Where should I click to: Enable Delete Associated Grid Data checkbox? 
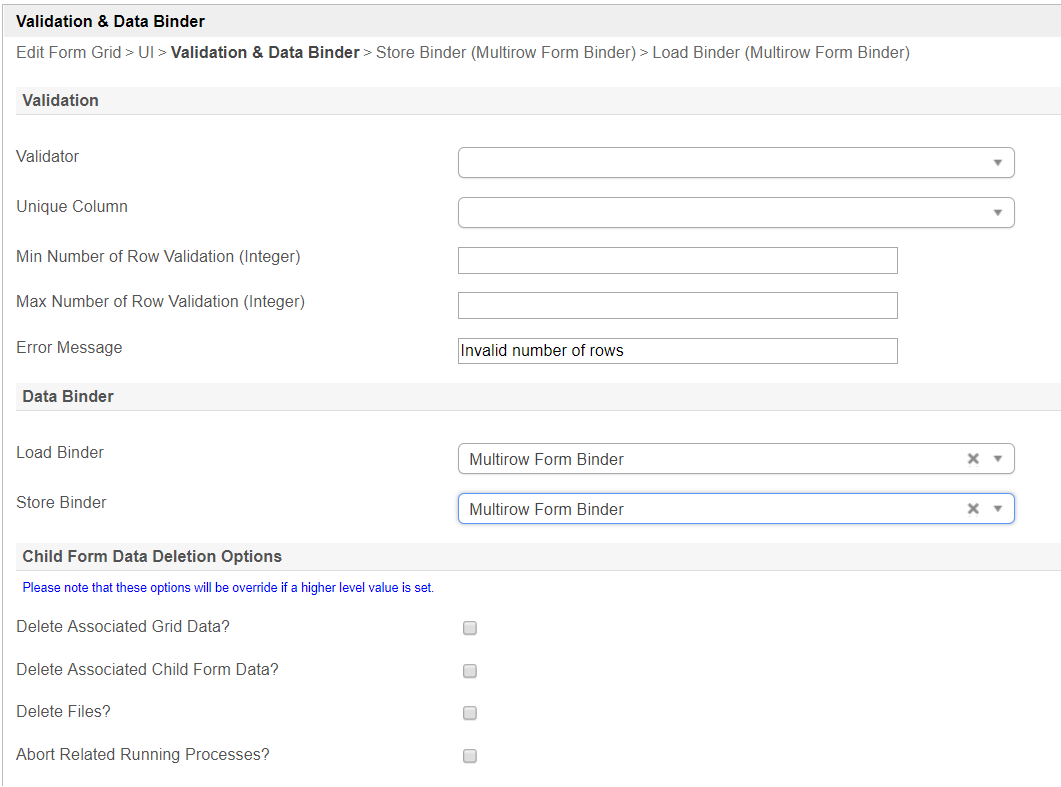click(x=470, y=628)
